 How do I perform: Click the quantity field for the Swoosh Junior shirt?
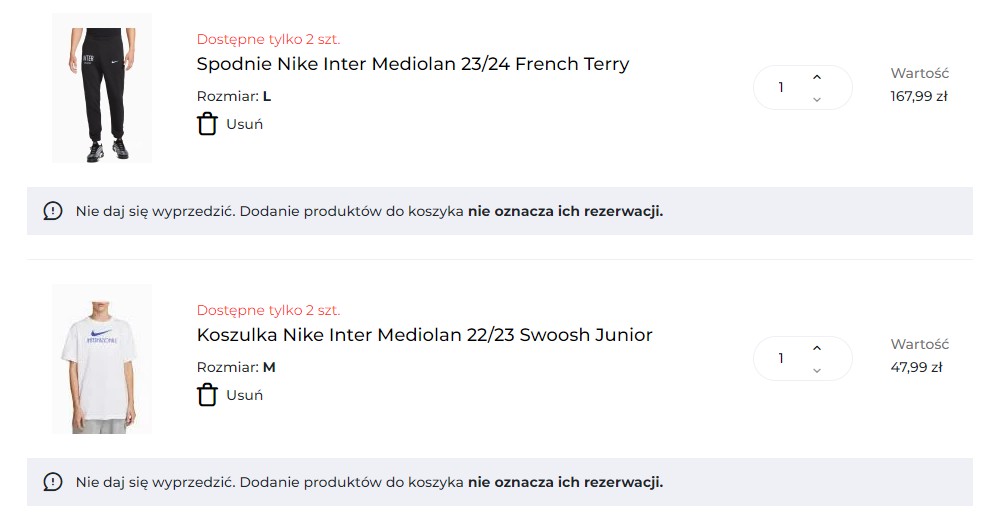[781, 358]
